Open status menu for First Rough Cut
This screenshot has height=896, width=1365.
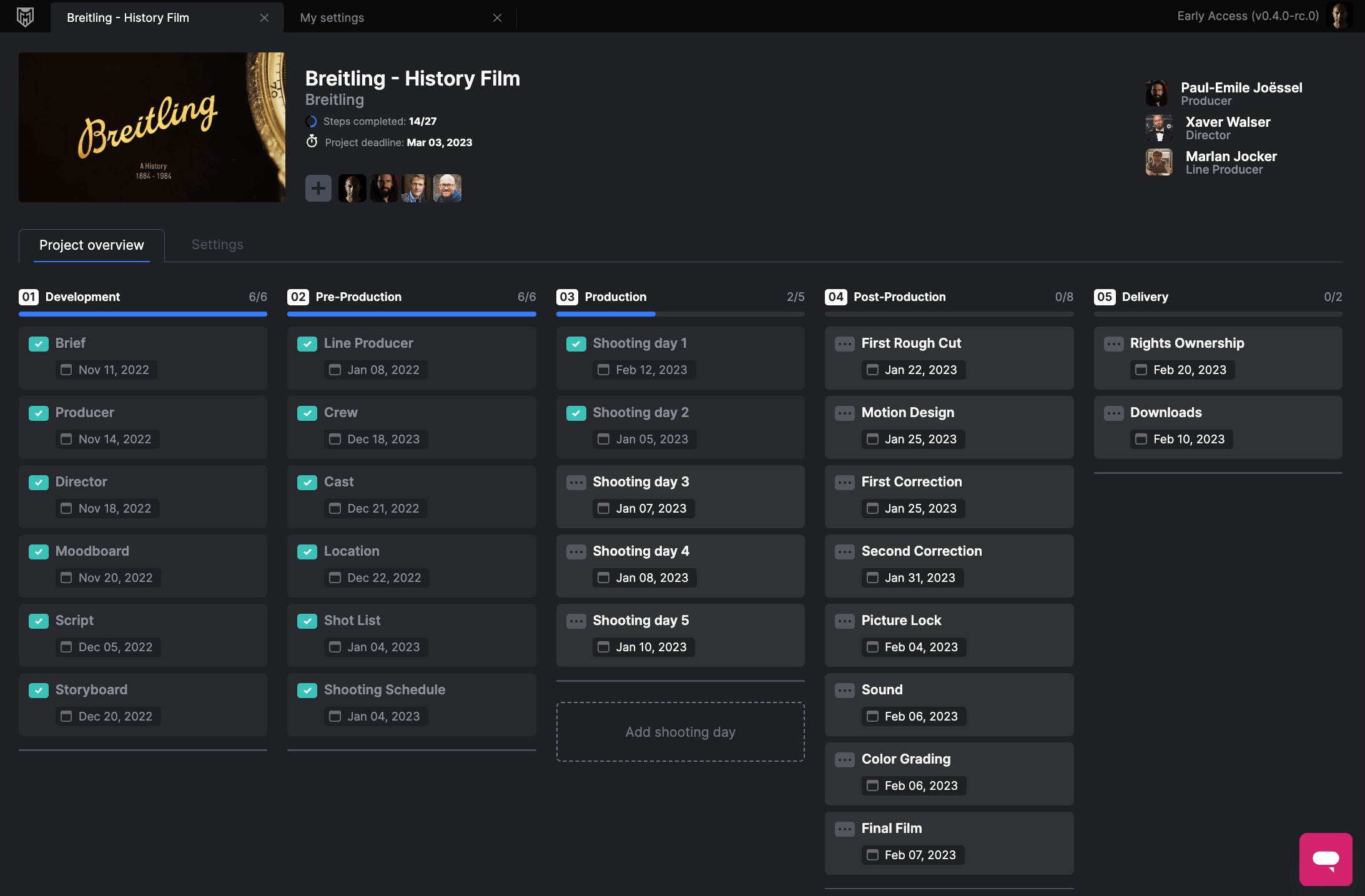click(845, 344)
